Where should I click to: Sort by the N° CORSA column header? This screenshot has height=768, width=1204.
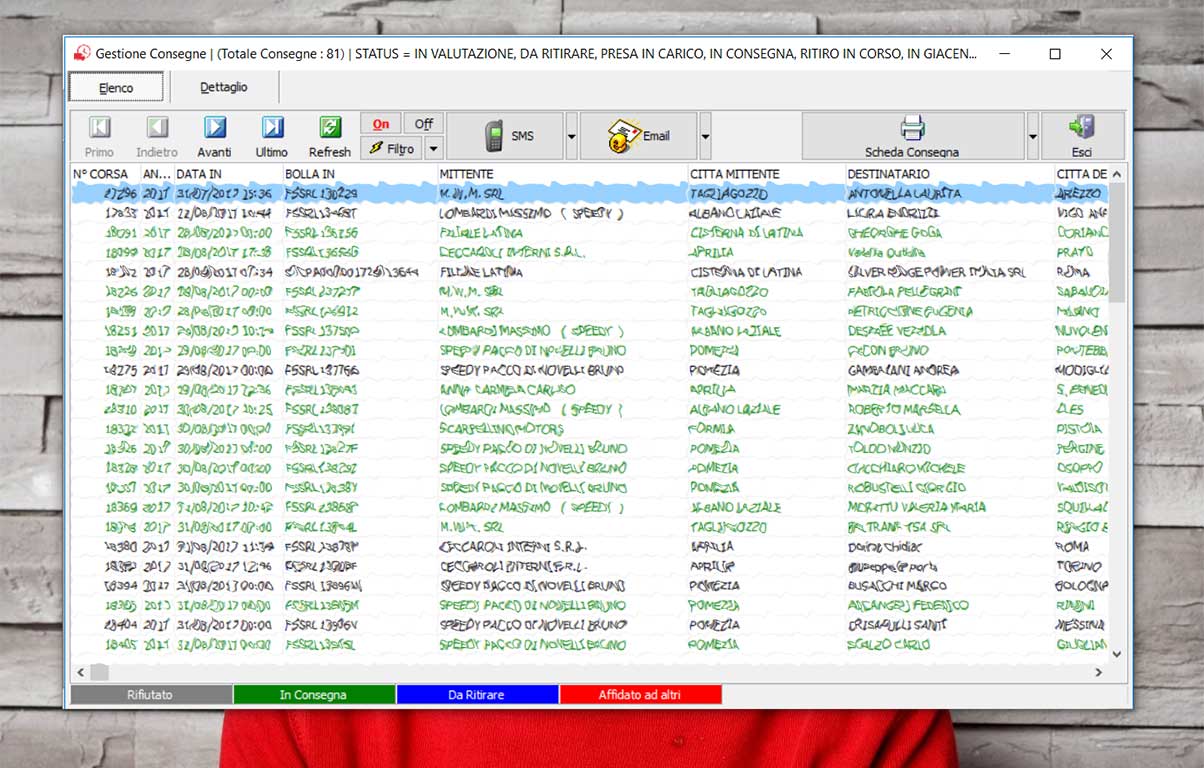tap(105, 174)
